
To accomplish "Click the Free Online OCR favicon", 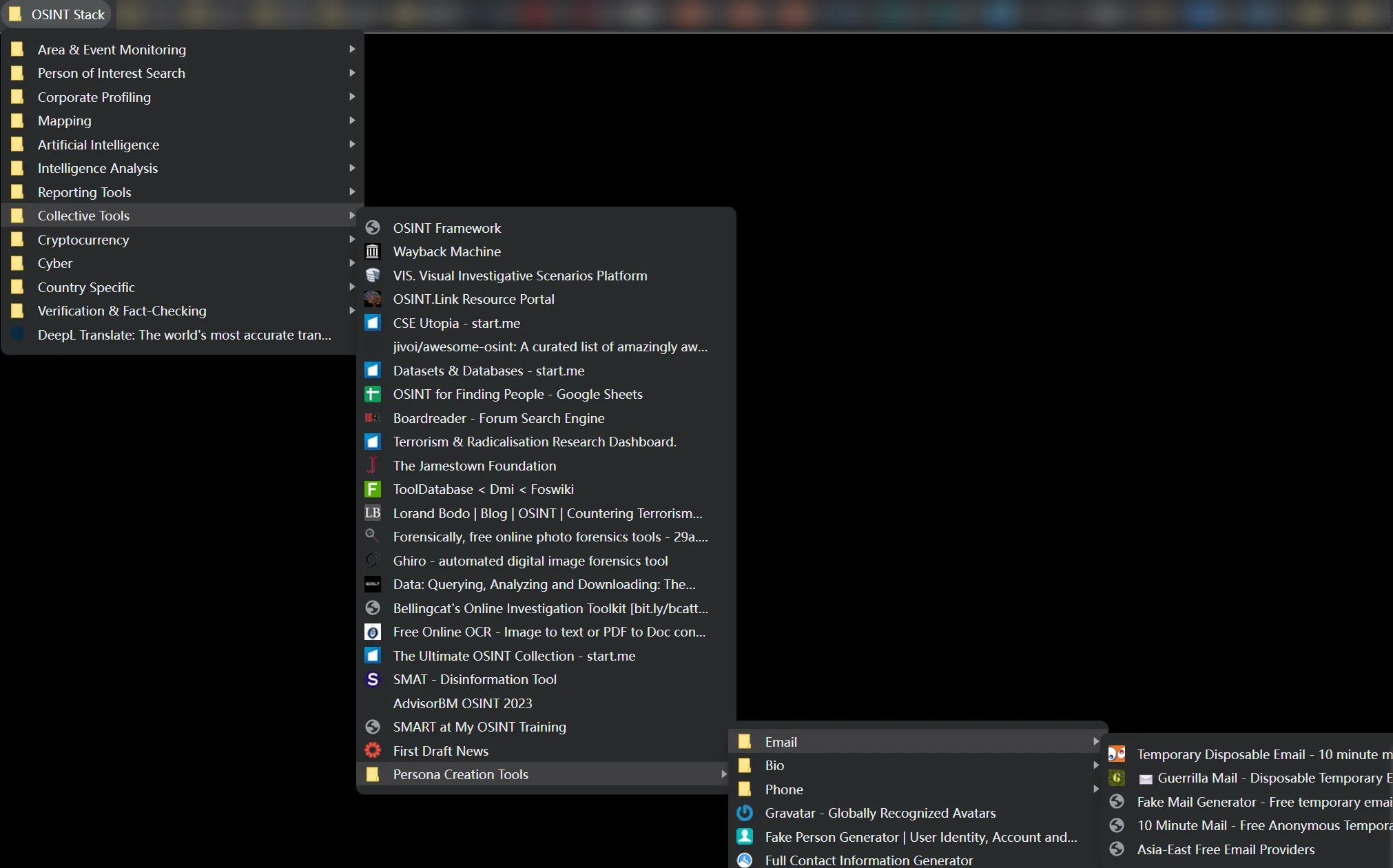I will tap(373, 632).
